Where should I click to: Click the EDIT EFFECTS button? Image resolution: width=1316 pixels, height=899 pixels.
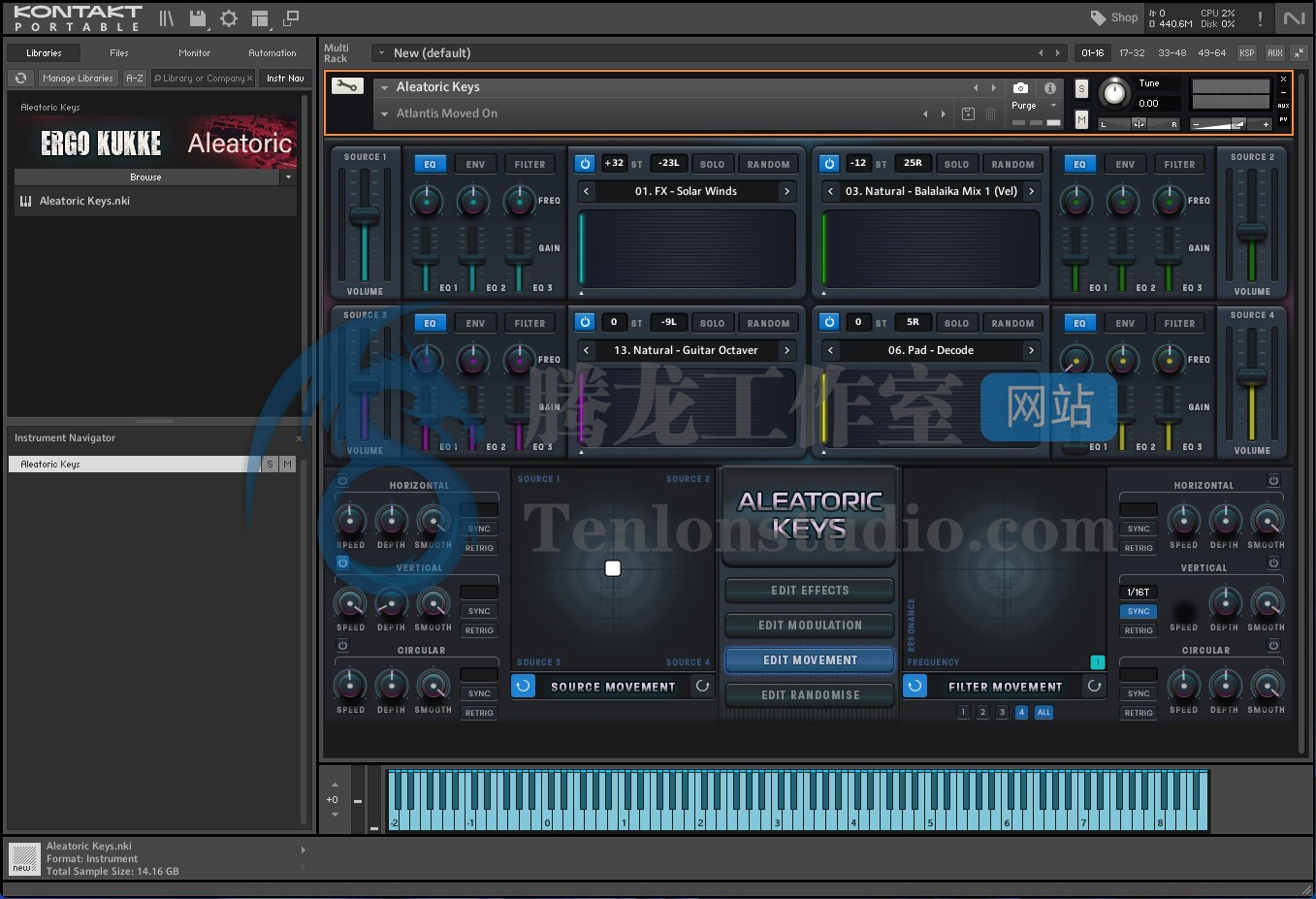coord(810,591)
